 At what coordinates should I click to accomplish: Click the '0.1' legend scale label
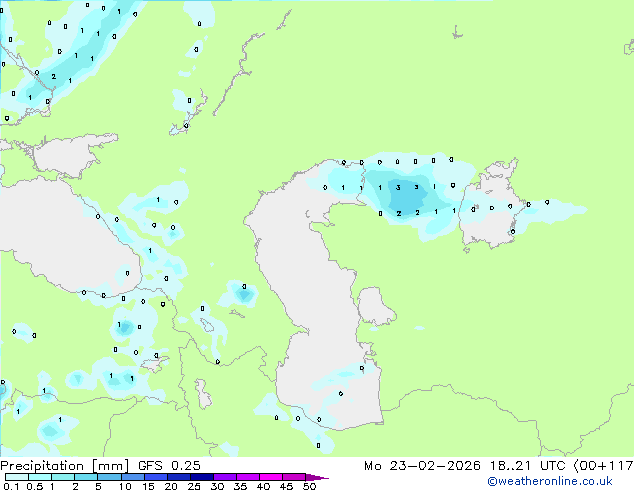[x=11, y=486]
